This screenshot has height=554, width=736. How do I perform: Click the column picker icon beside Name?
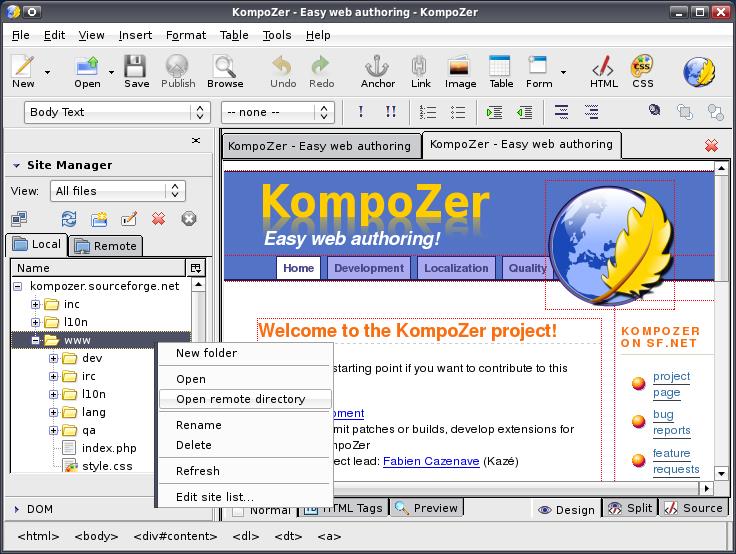coord(196,268)
